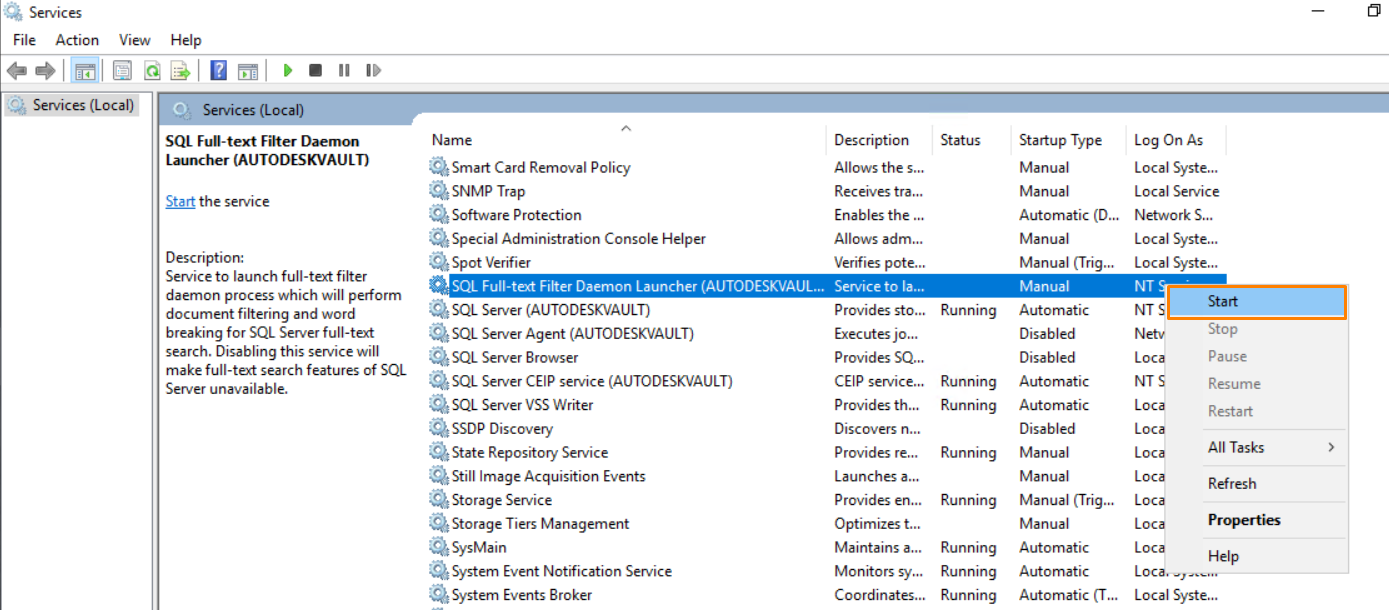Click the Services (Local) pane header
1389x610 pixels.
point(253,110)
